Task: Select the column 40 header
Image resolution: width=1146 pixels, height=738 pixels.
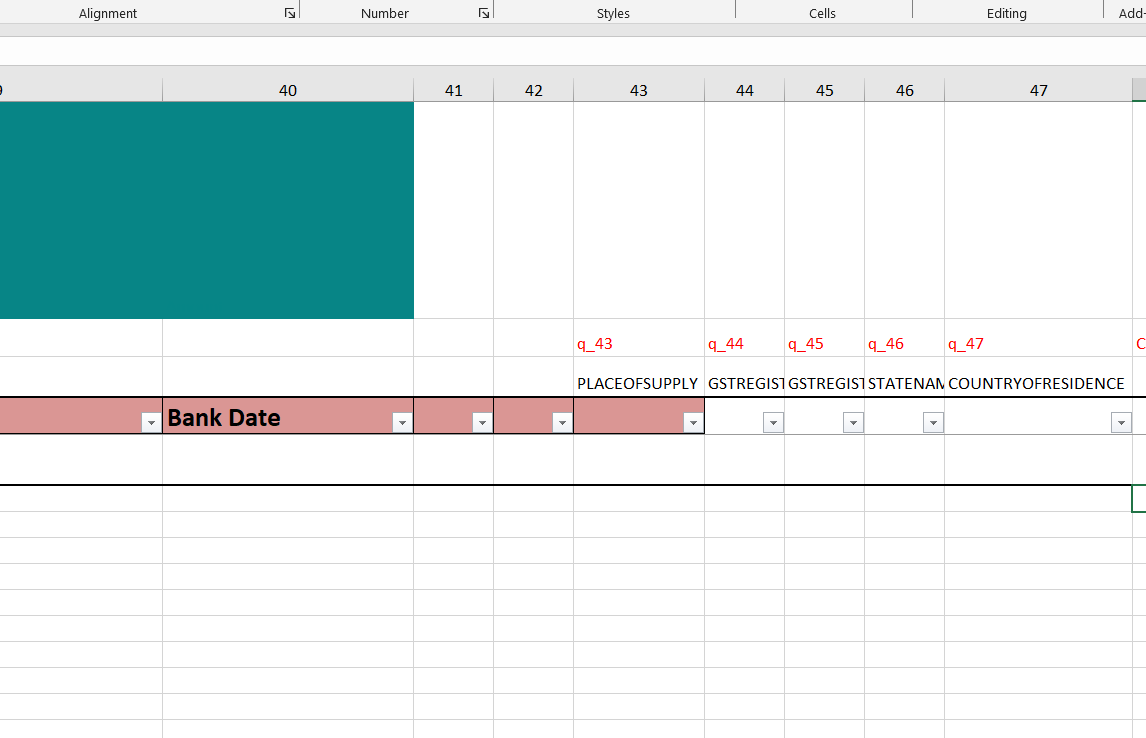Action: pos(288,90)
